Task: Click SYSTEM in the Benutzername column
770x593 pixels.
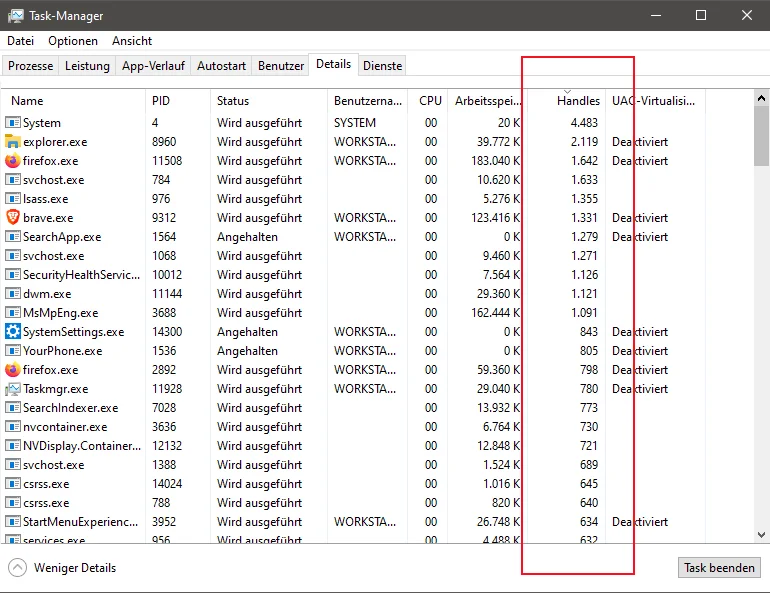Action: point(355,122)
